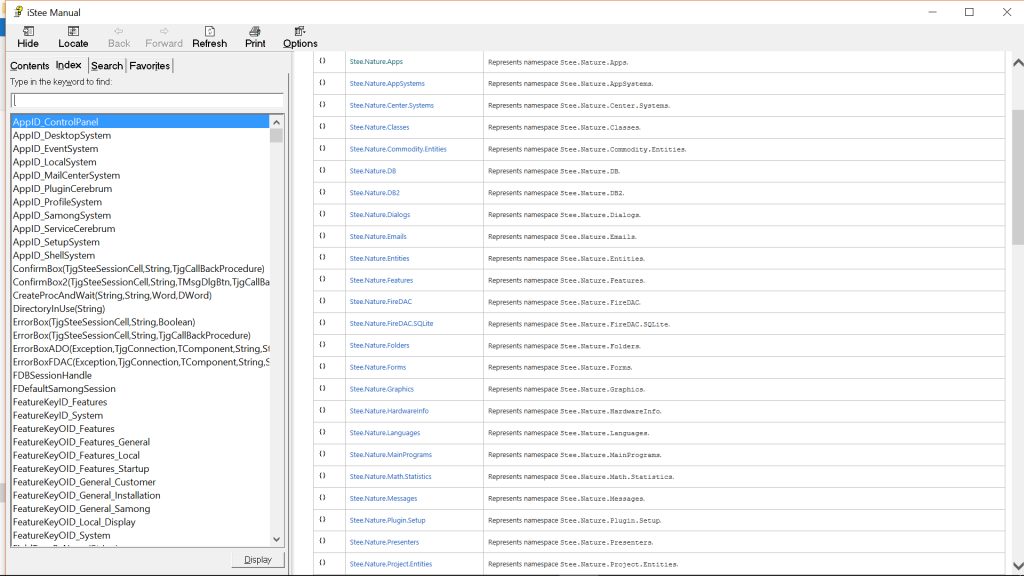Click the Display button
The image size is (1024, 576).
click(x=257, y=560)
